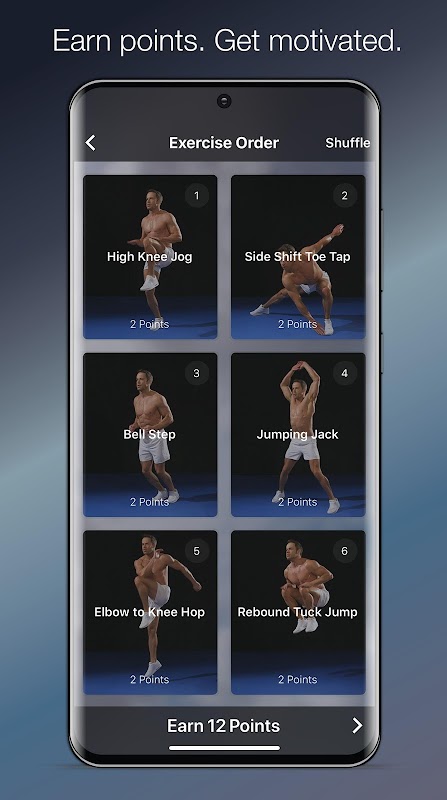Open the Side Shift Toe Tap card

[x=298, y=257]
